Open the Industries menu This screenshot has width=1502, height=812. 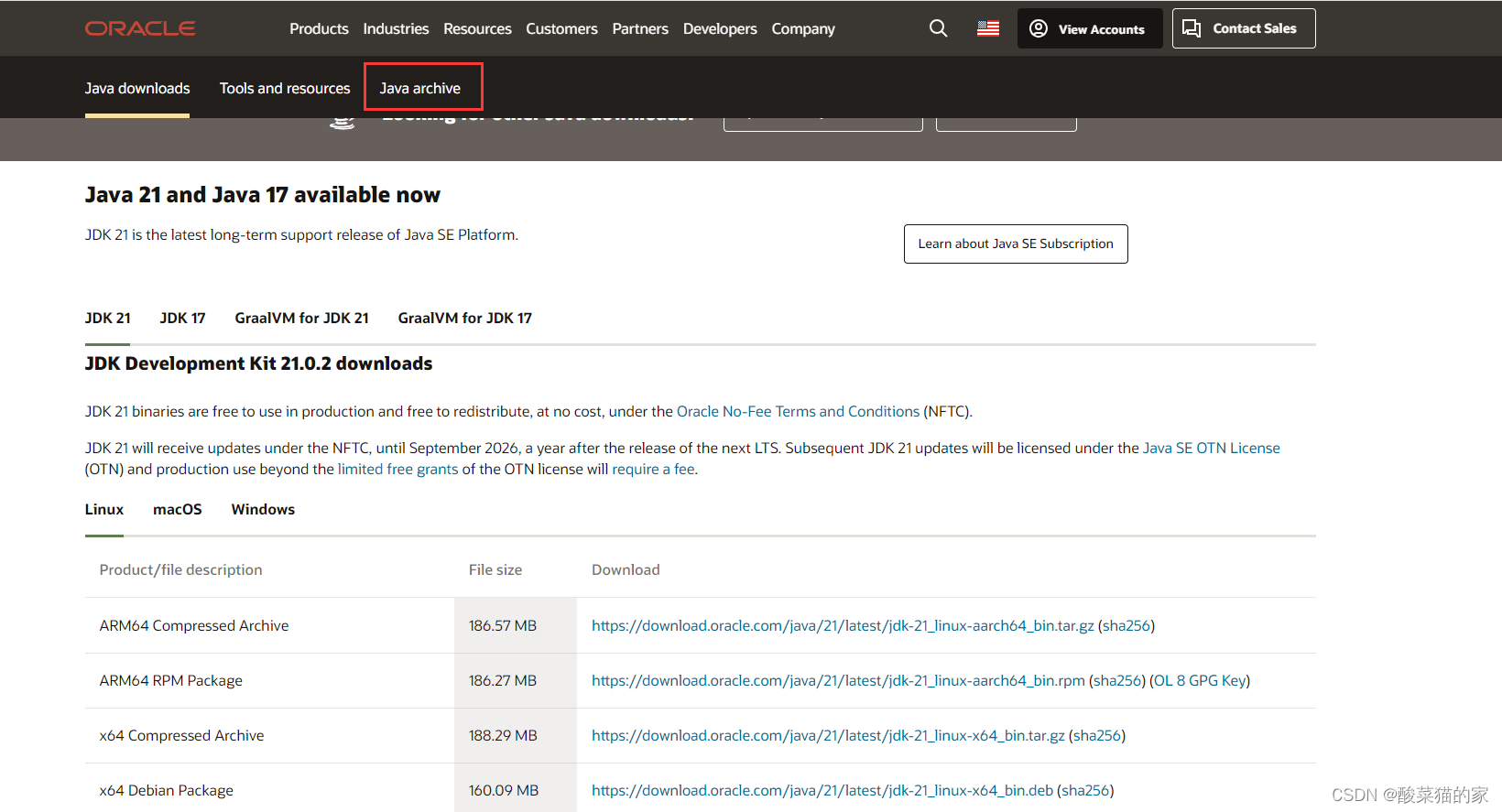tap(396, 28)
